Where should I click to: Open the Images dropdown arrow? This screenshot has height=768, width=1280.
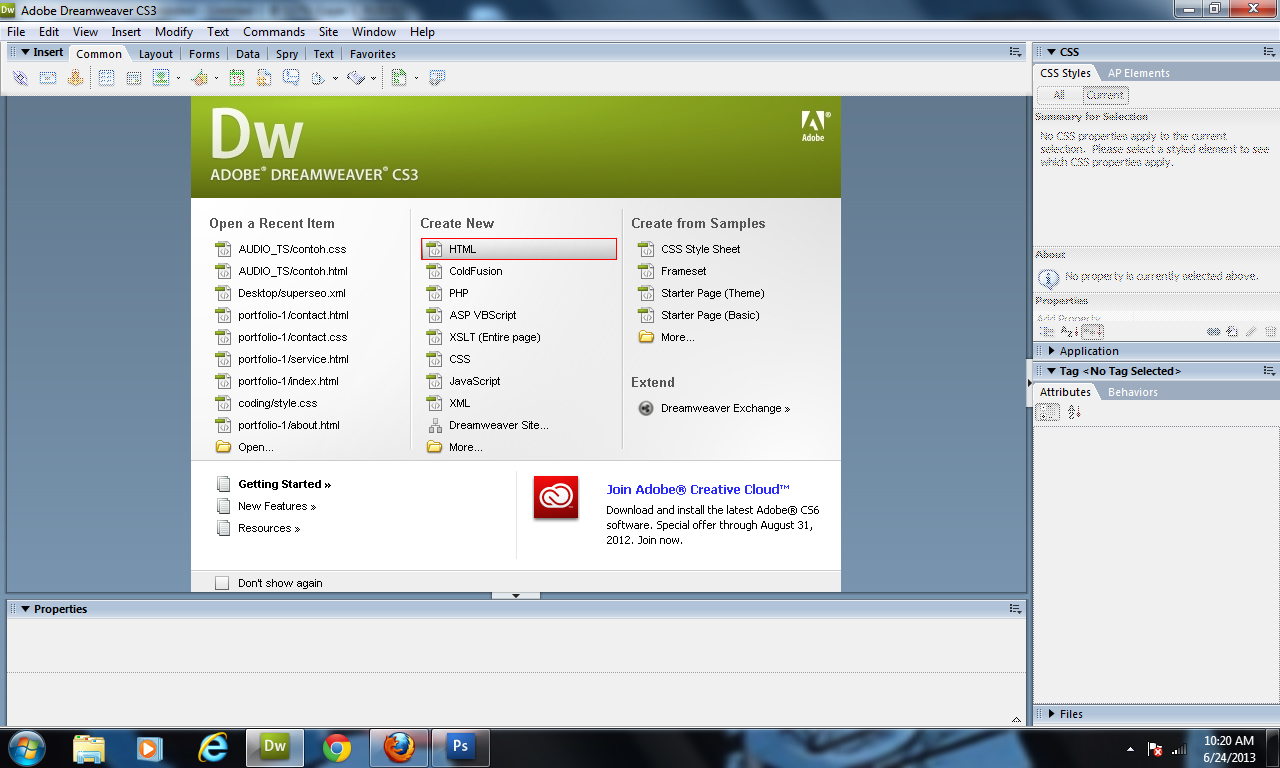coord(179,78)
